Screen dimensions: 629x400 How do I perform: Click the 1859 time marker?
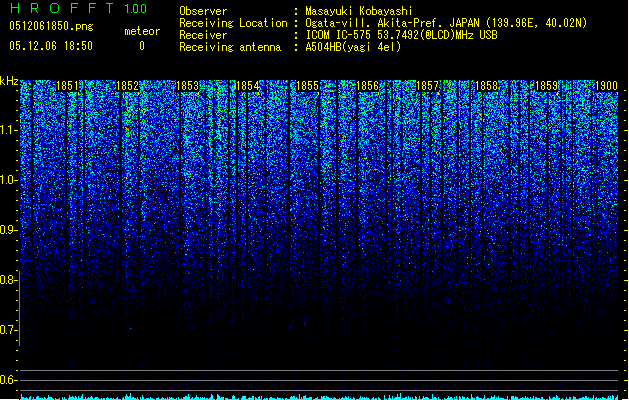546,86
